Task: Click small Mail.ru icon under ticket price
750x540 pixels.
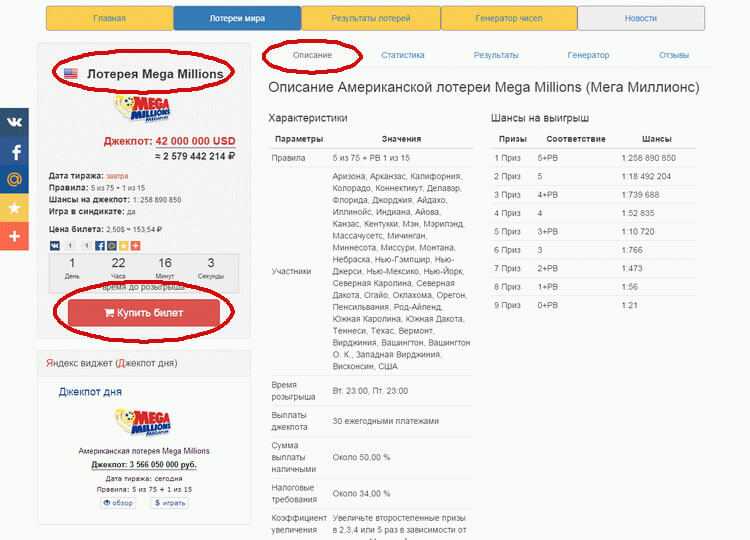Action: pos(112,245)
